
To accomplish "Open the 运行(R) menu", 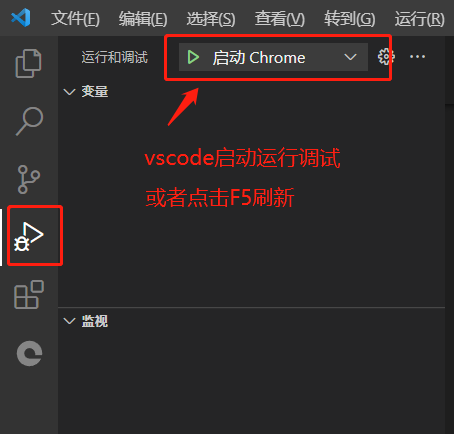I will (420, 18).
